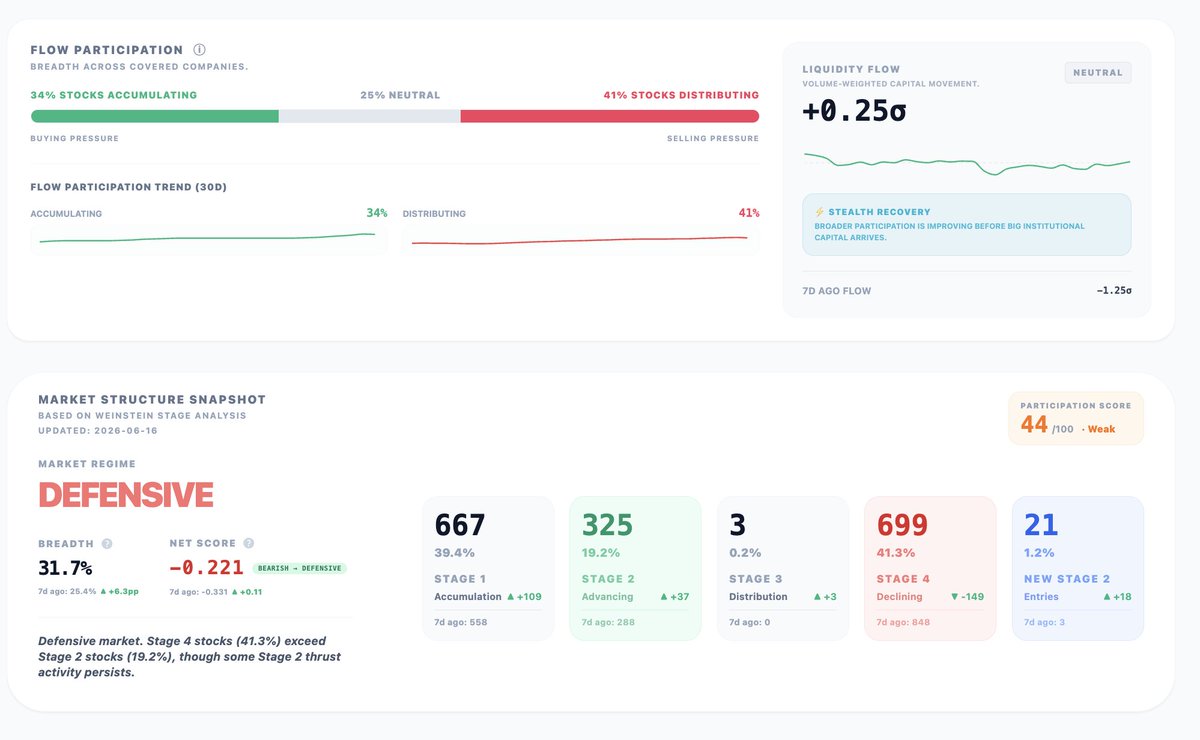Click the NEUTRAL badge in Liquidity Flow

[x=1098, y=72]
